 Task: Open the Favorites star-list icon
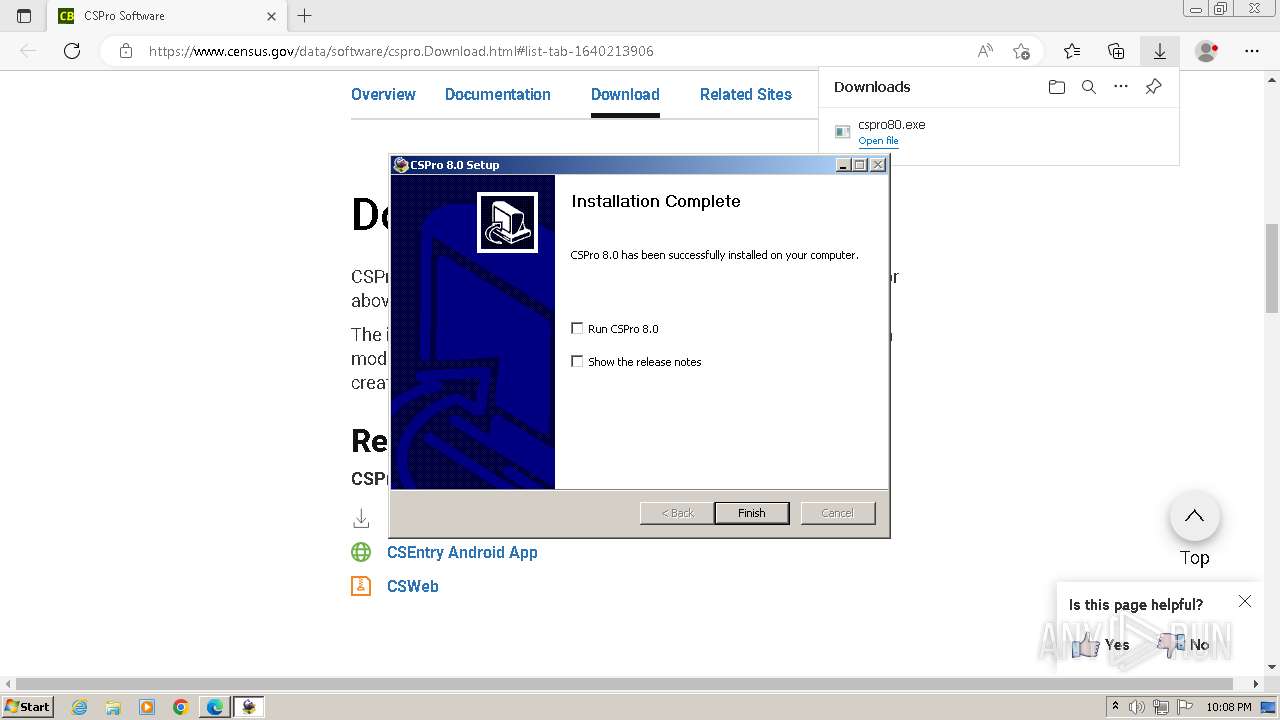1072,51
